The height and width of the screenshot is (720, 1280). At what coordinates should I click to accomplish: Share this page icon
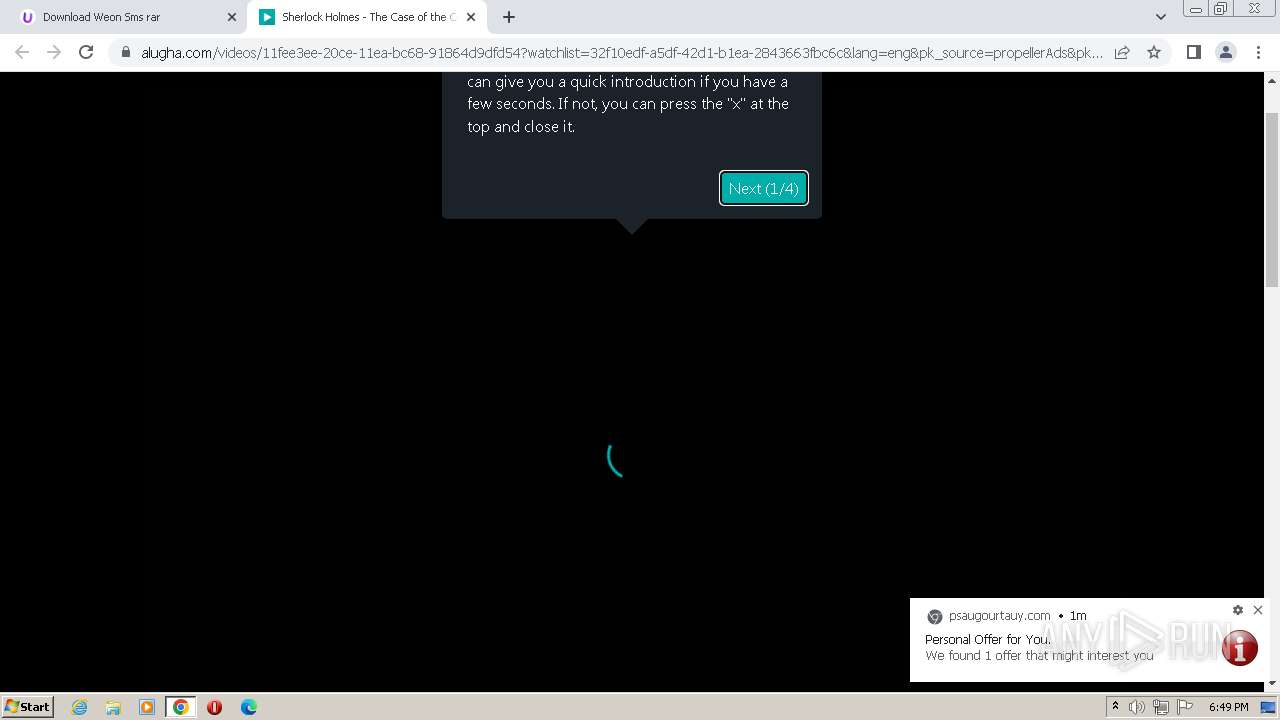click(x=1122, y=52)
